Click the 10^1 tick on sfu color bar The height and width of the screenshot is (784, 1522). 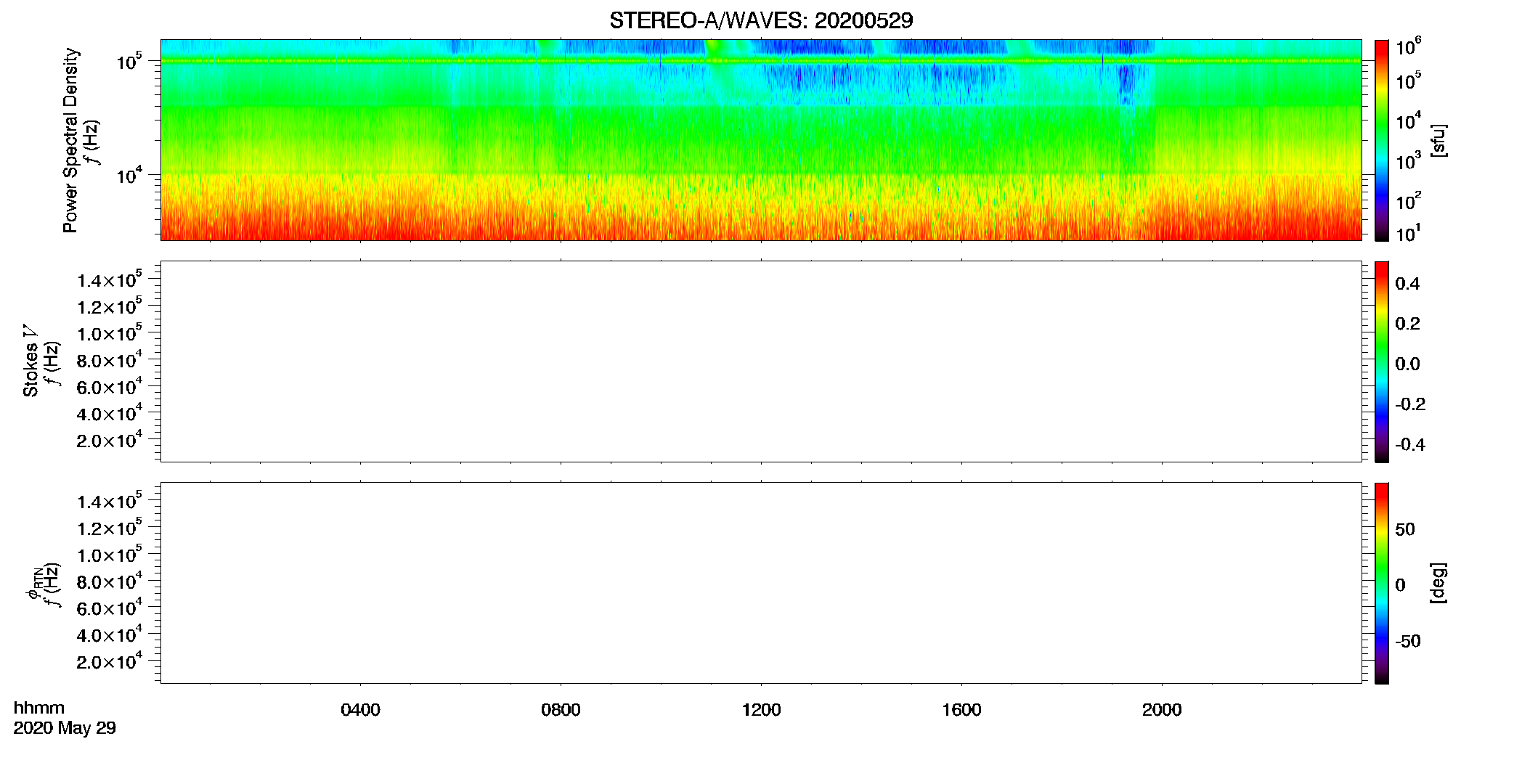(1409, 234)
